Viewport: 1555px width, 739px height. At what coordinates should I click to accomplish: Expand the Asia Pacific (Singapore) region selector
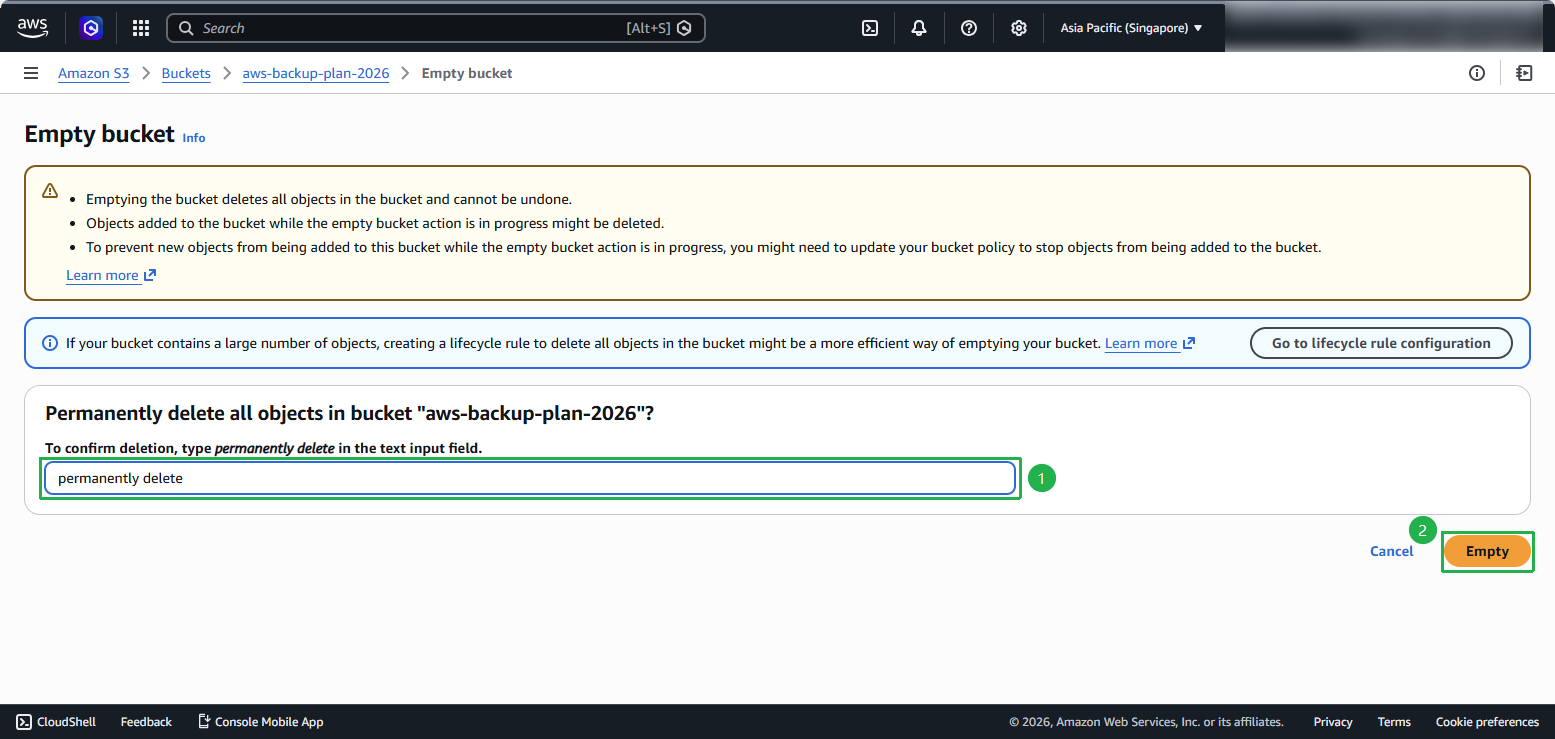1131,28
